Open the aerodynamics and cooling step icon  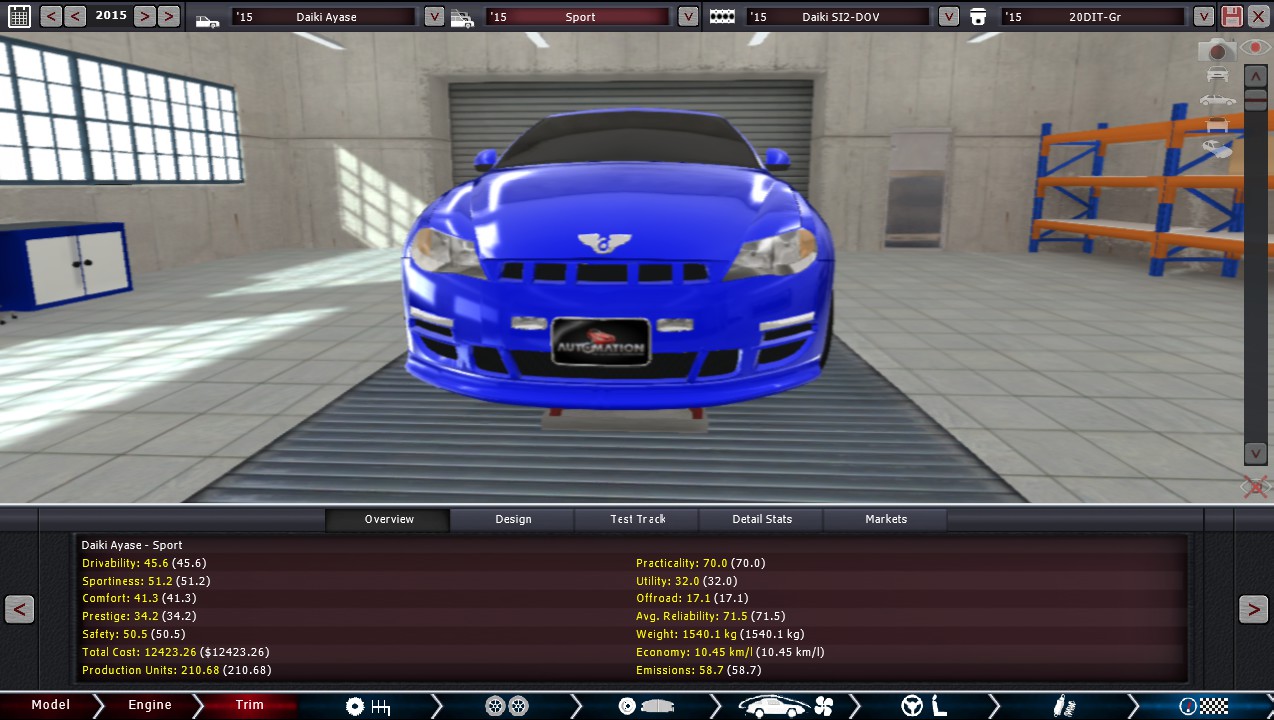coord(786,706)
